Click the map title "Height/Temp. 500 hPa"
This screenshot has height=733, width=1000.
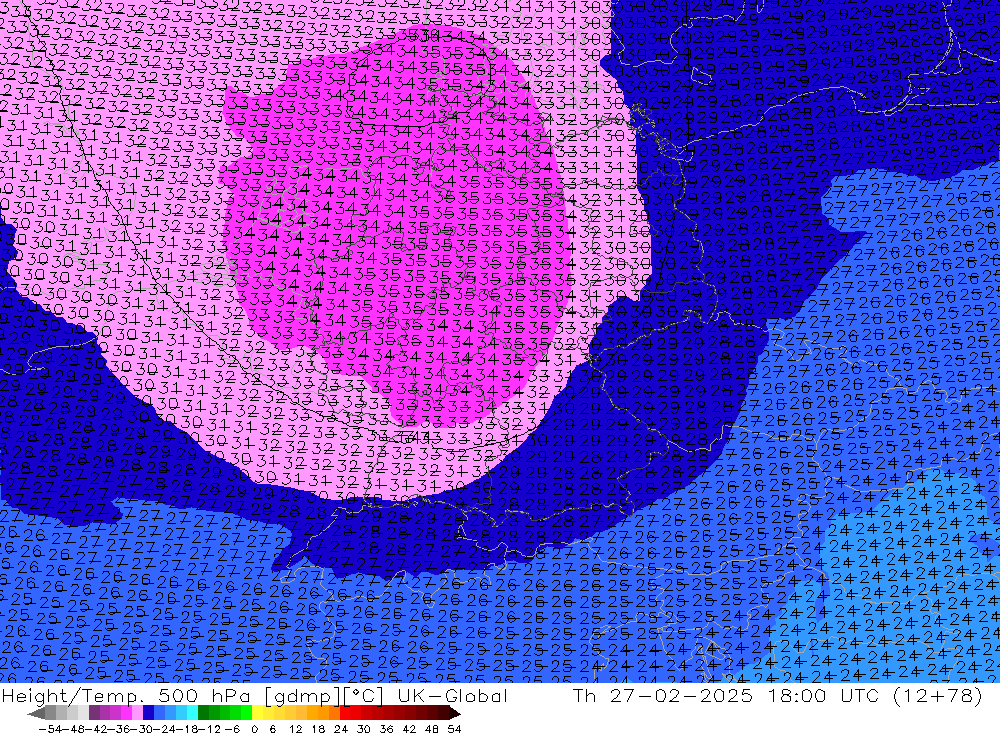tap(125, 696)
